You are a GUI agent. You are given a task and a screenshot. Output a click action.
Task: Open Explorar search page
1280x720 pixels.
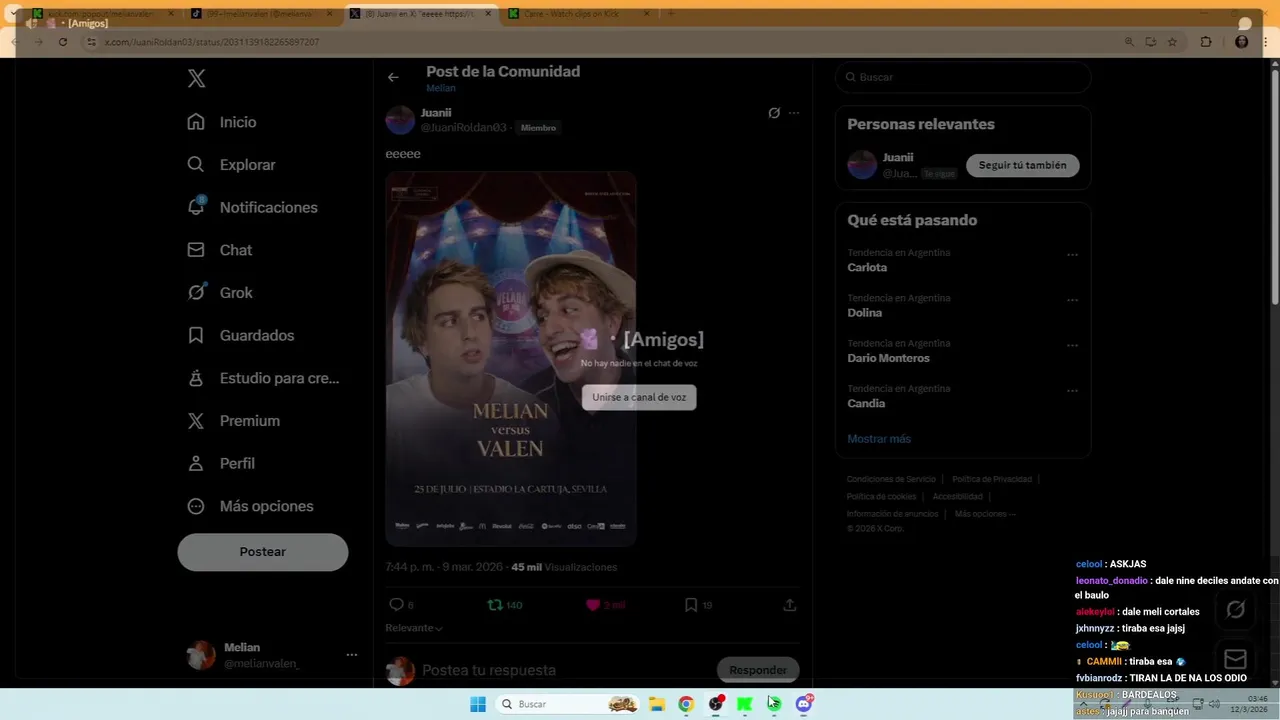click(x=231, y=165)
